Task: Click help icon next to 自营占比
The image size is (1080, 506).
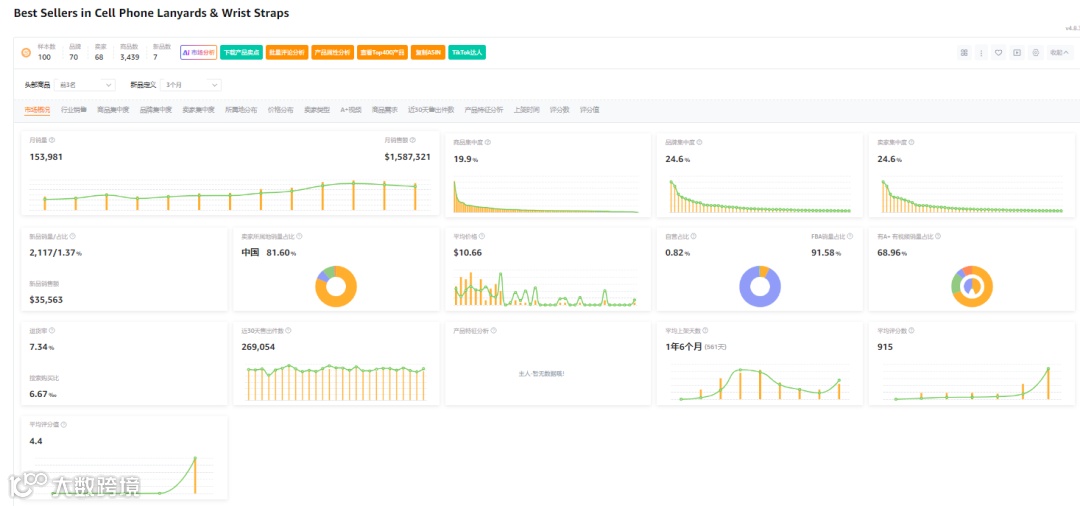Action: (x=692, y=236)
